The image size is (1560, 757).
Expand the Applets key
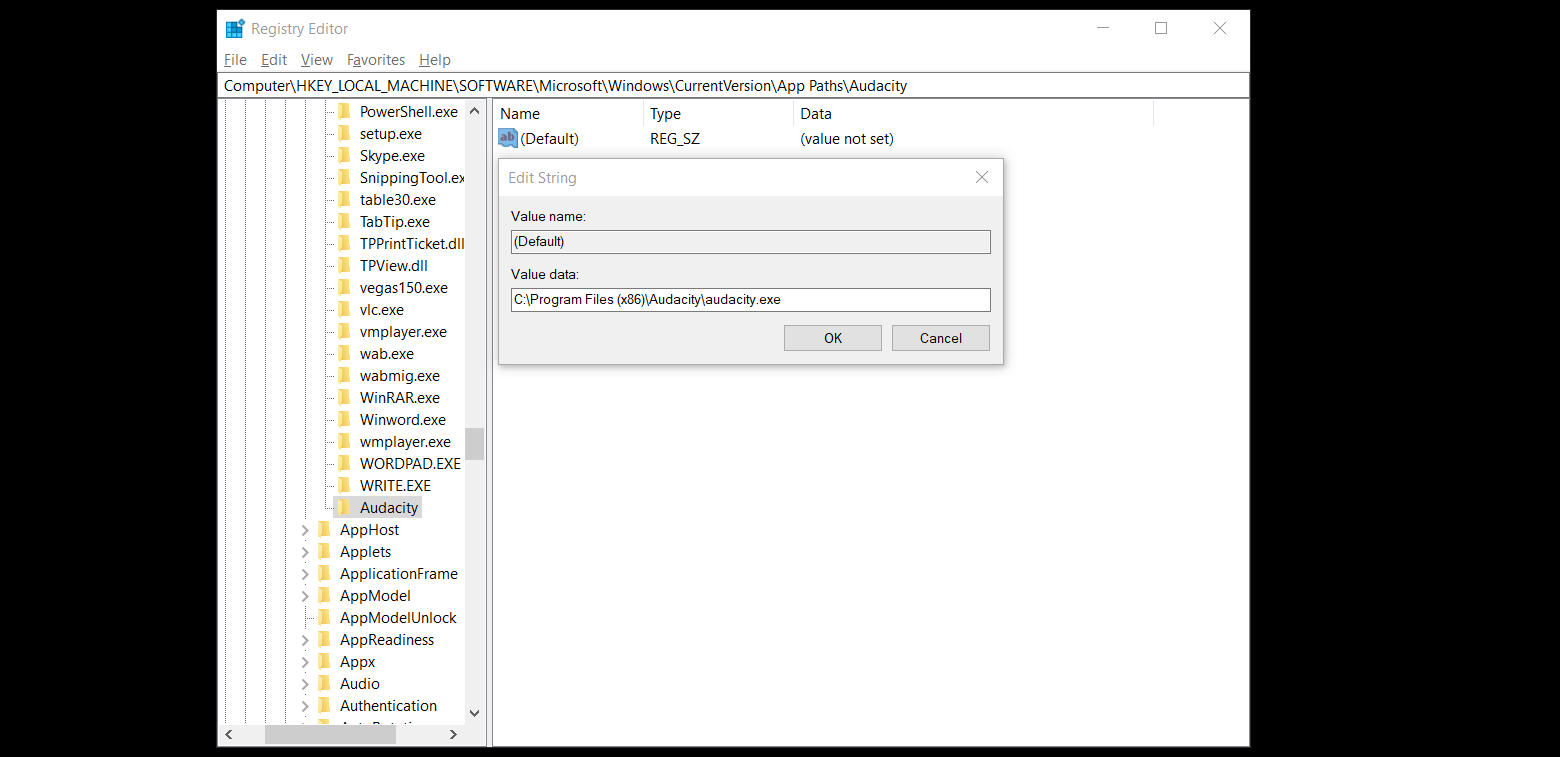(305, 552)
